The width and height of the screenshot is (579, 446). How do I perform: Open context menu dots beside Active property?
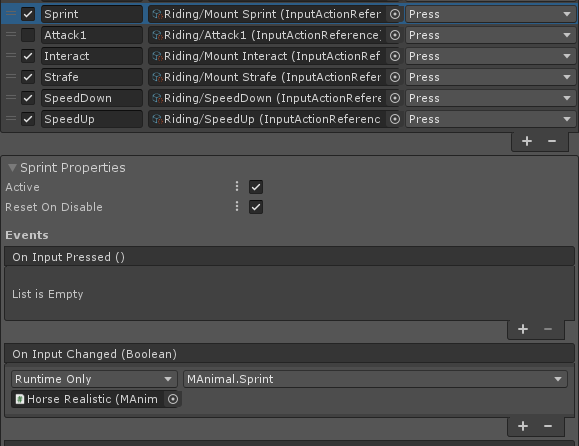tap(237, 186)
